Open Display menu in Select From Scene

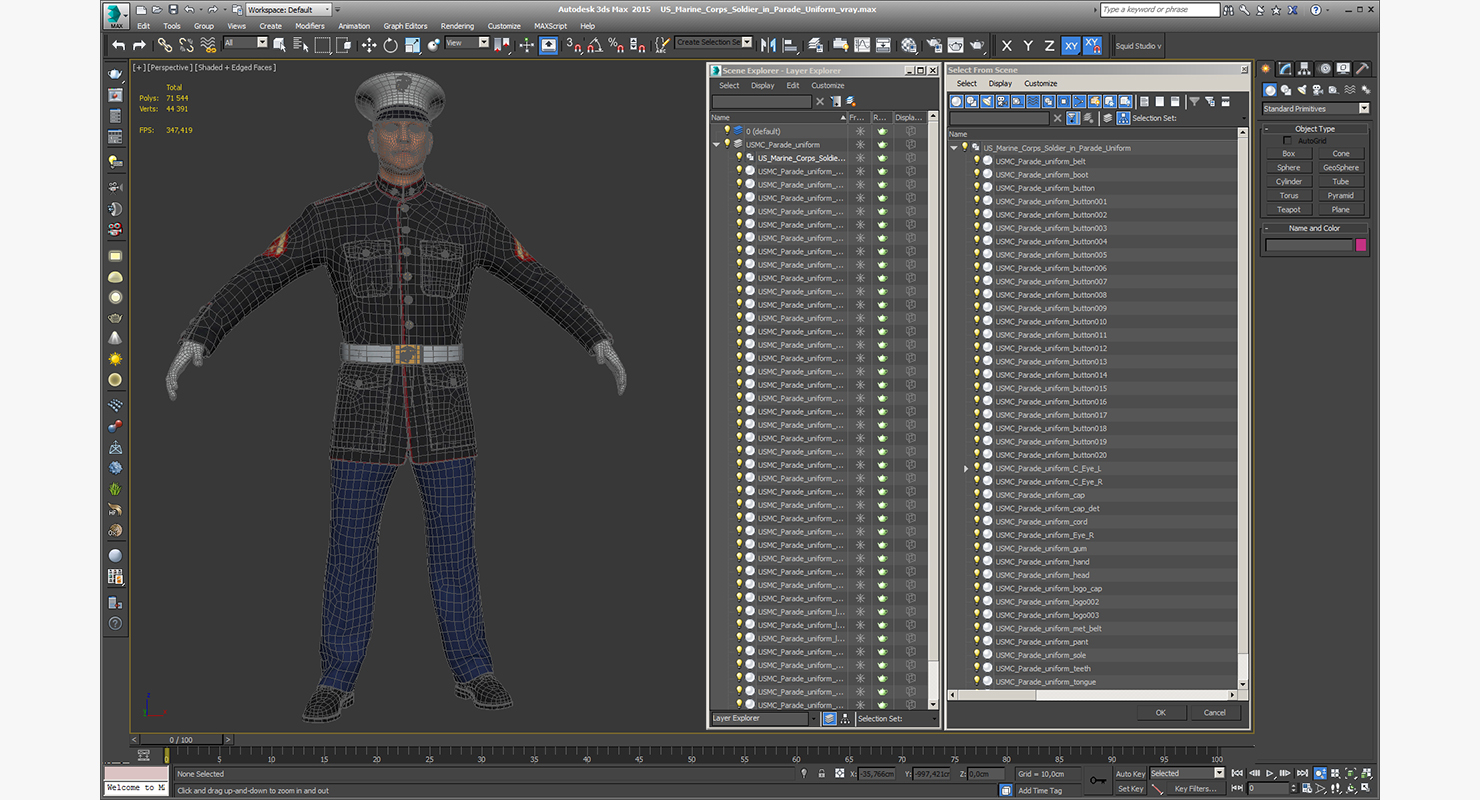pyautogui.click(x=1000, y=84)
